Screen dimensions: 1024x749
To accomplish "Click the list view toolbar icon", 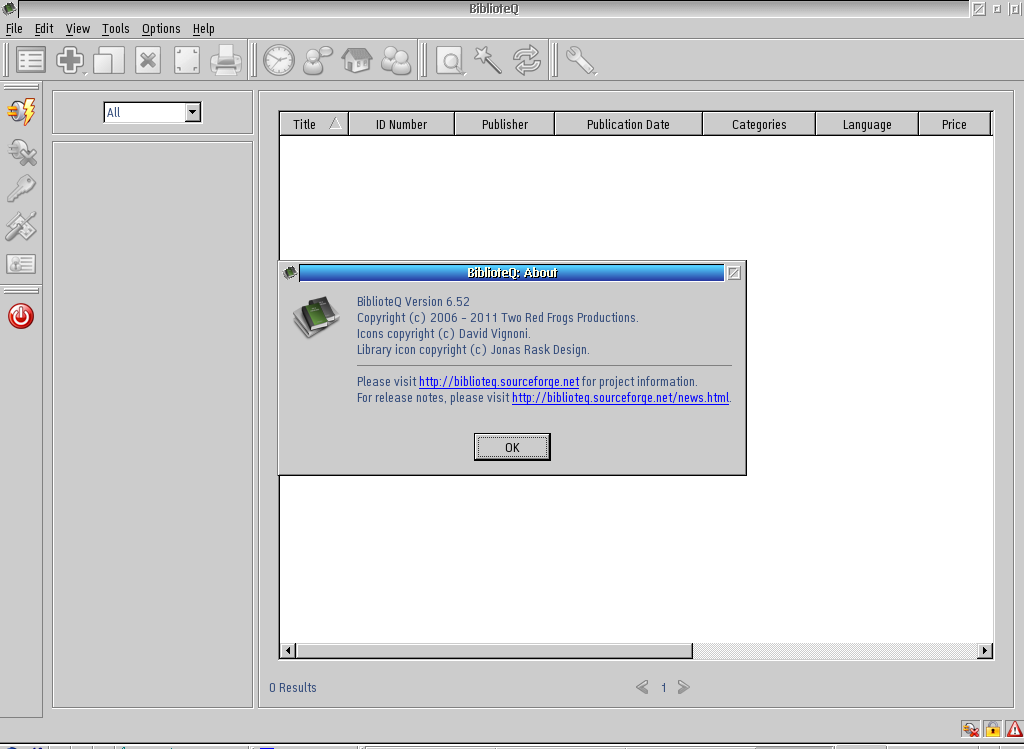I will coord(31,60).
